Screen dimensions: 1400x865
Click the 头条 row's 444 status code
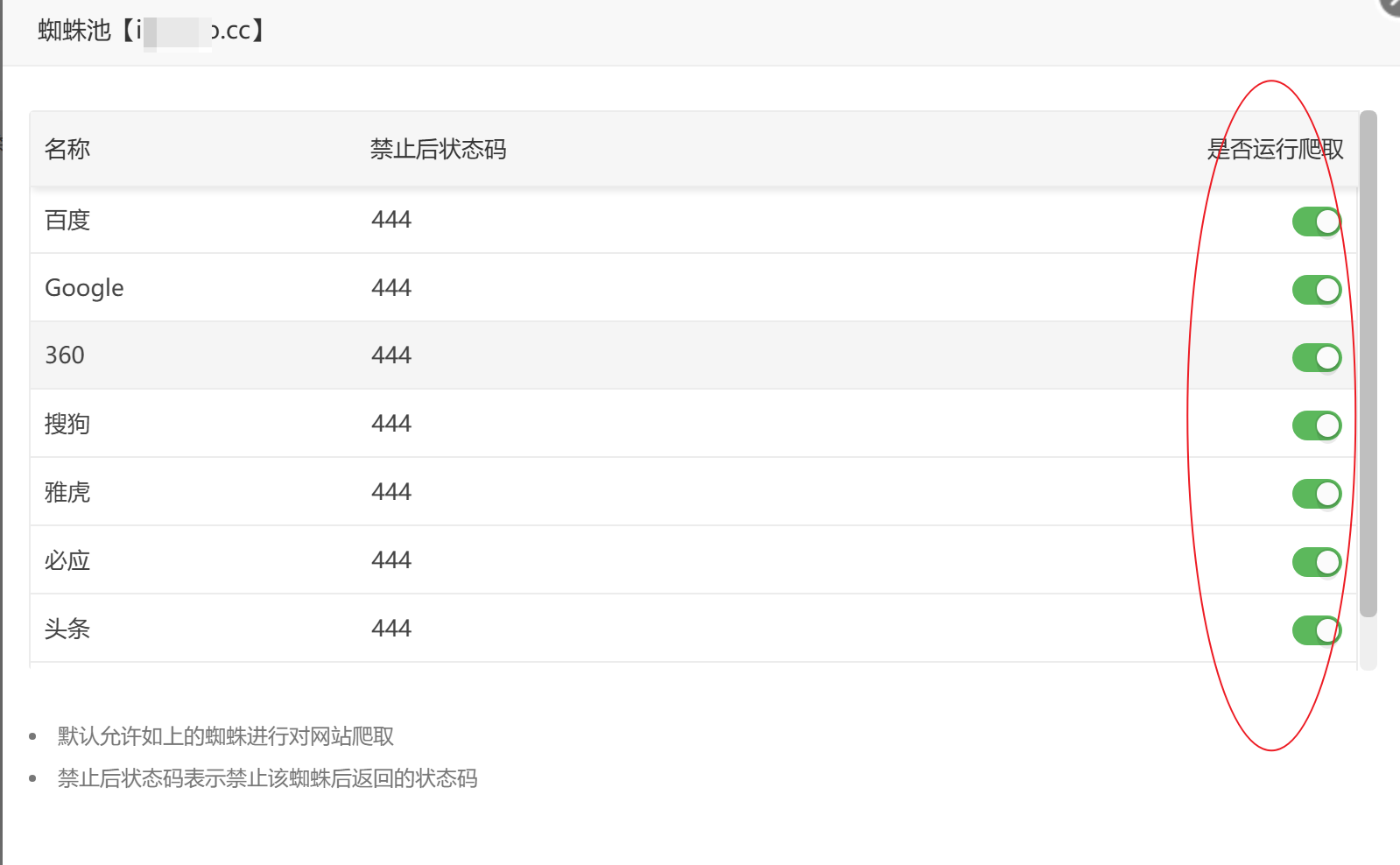click(390, 629)
